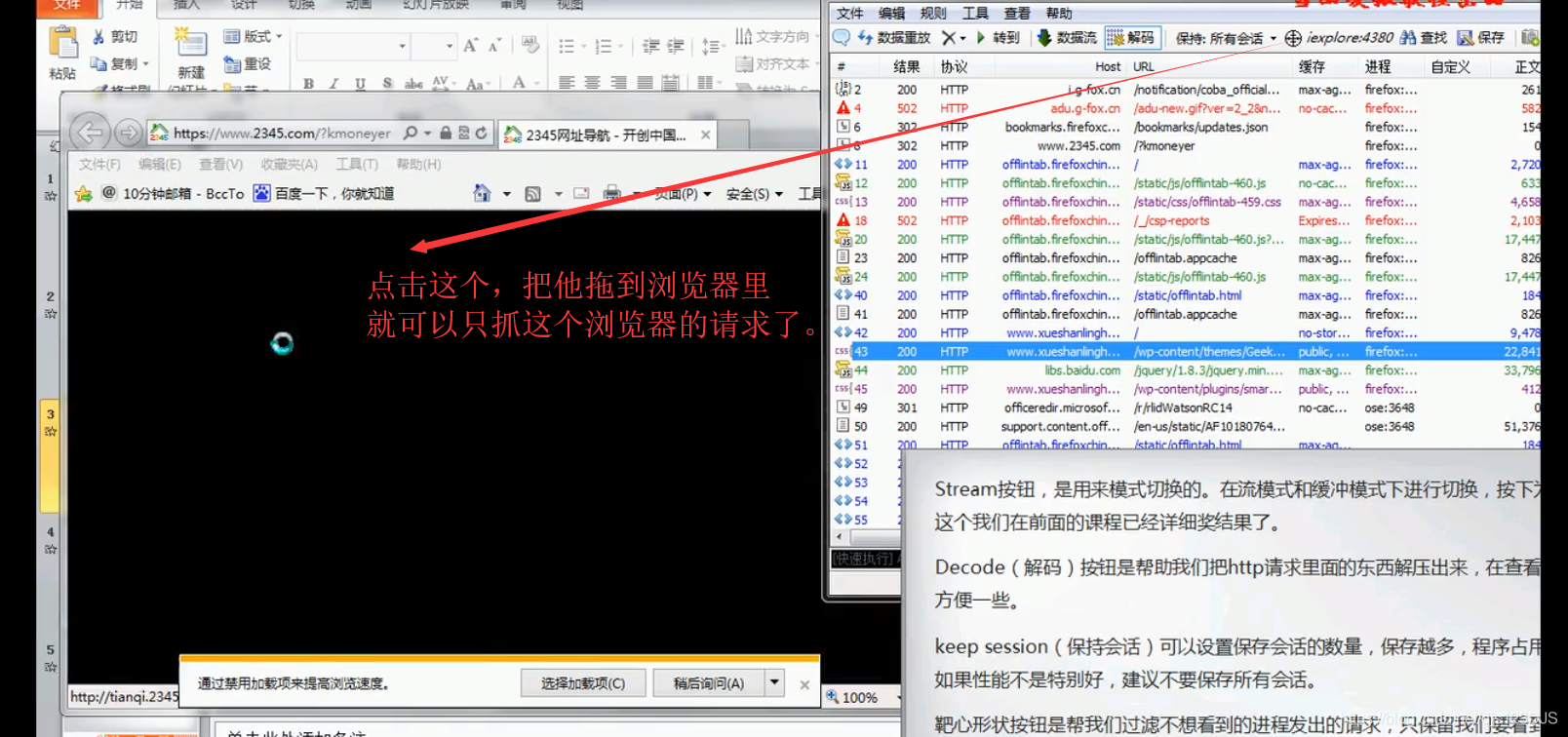
Task: Click the Forward arrow in Internet Explorer
Action: 128,133
